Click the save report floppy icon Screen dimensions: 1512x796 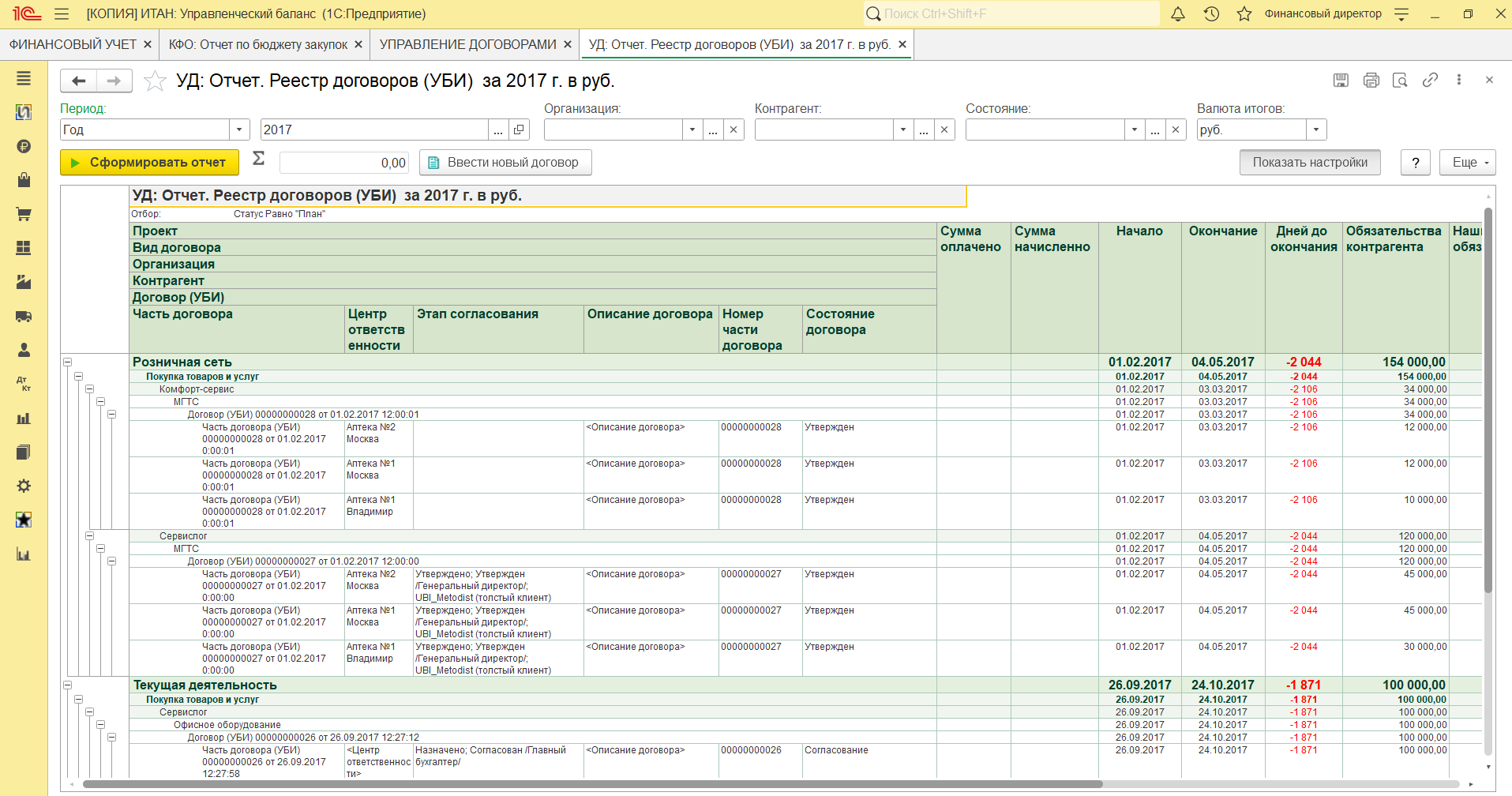coord(1341,80)
